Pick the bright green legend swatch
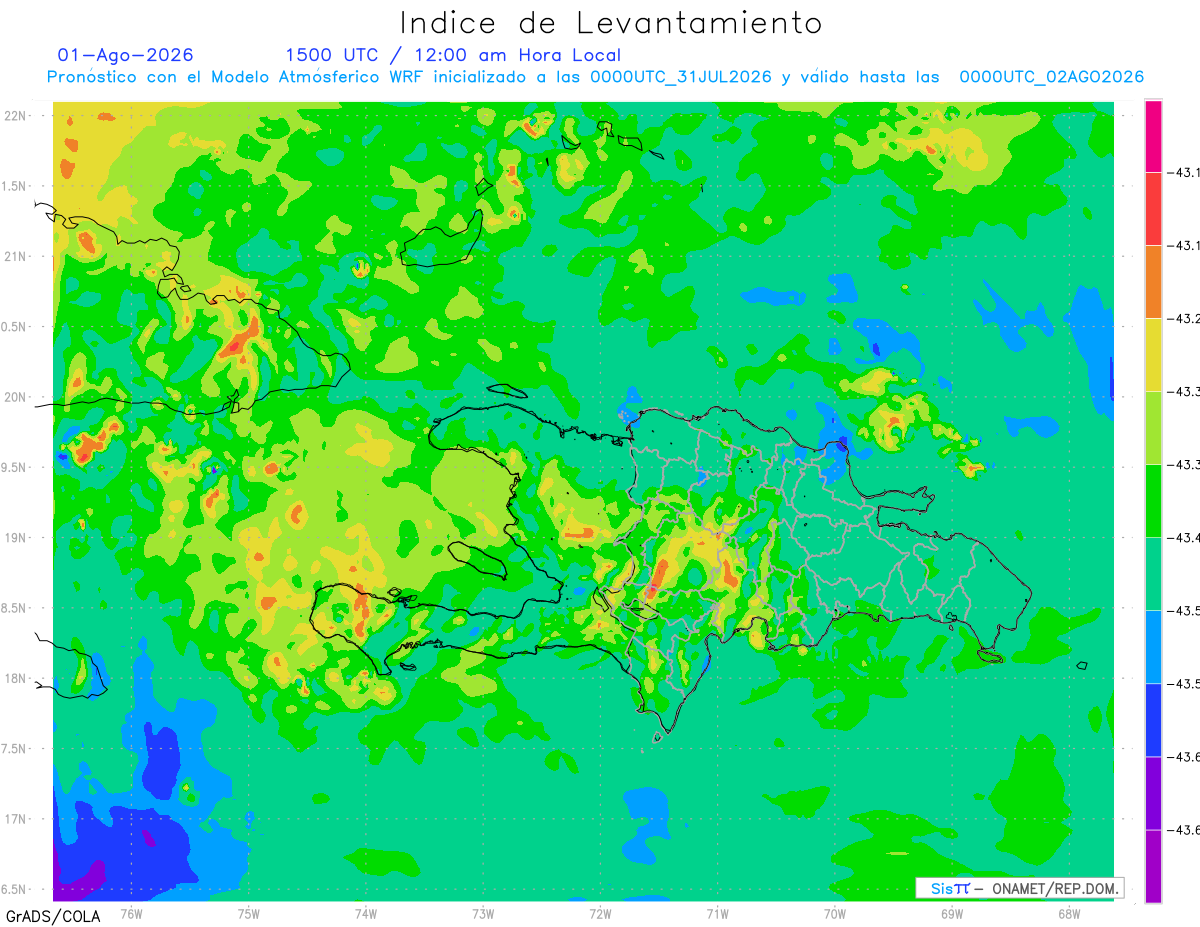The image size is (1200, 927). pyautogui.click(x=1153, y=501)
